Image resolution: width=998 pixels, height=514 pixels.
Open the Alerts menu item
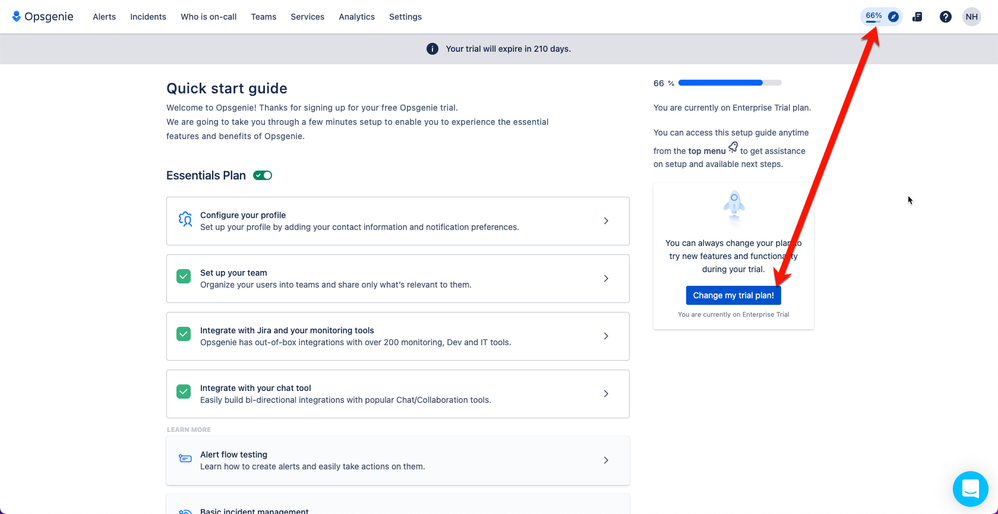pos(104,17)
